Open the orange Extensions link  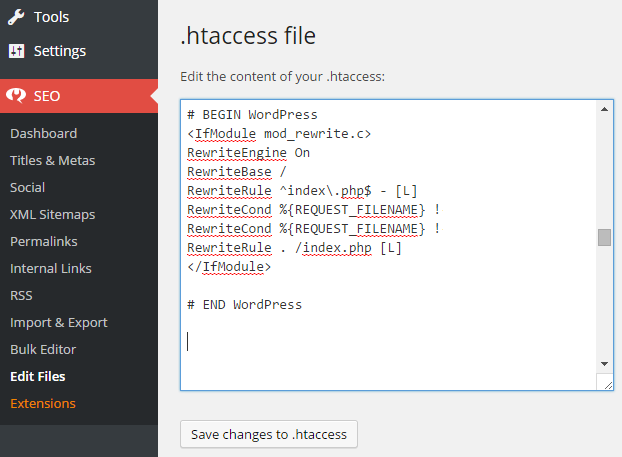43,403
